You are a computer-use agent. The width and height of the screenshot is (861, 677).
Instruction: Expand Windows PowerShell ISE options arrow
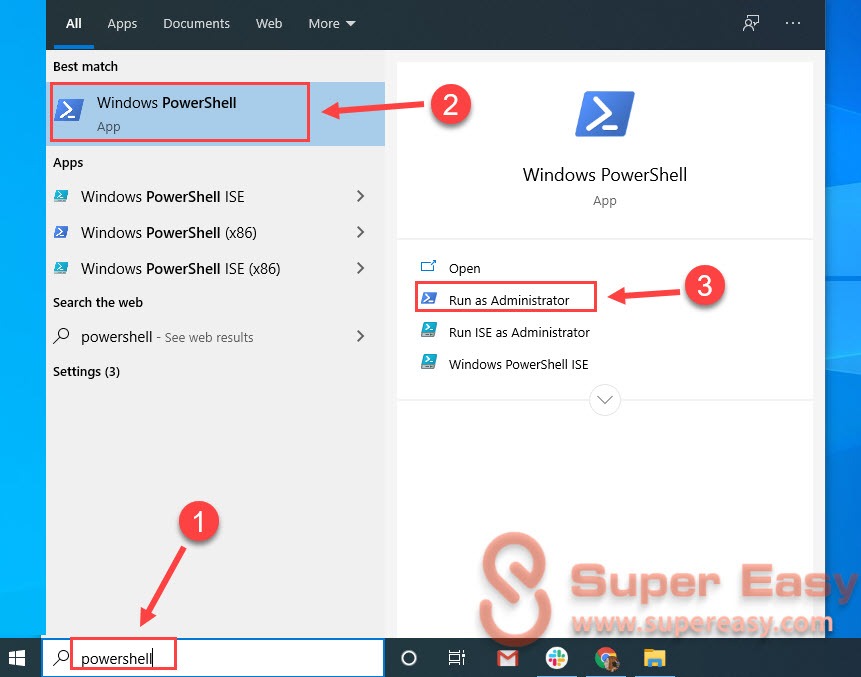click(x=360, y=196)
